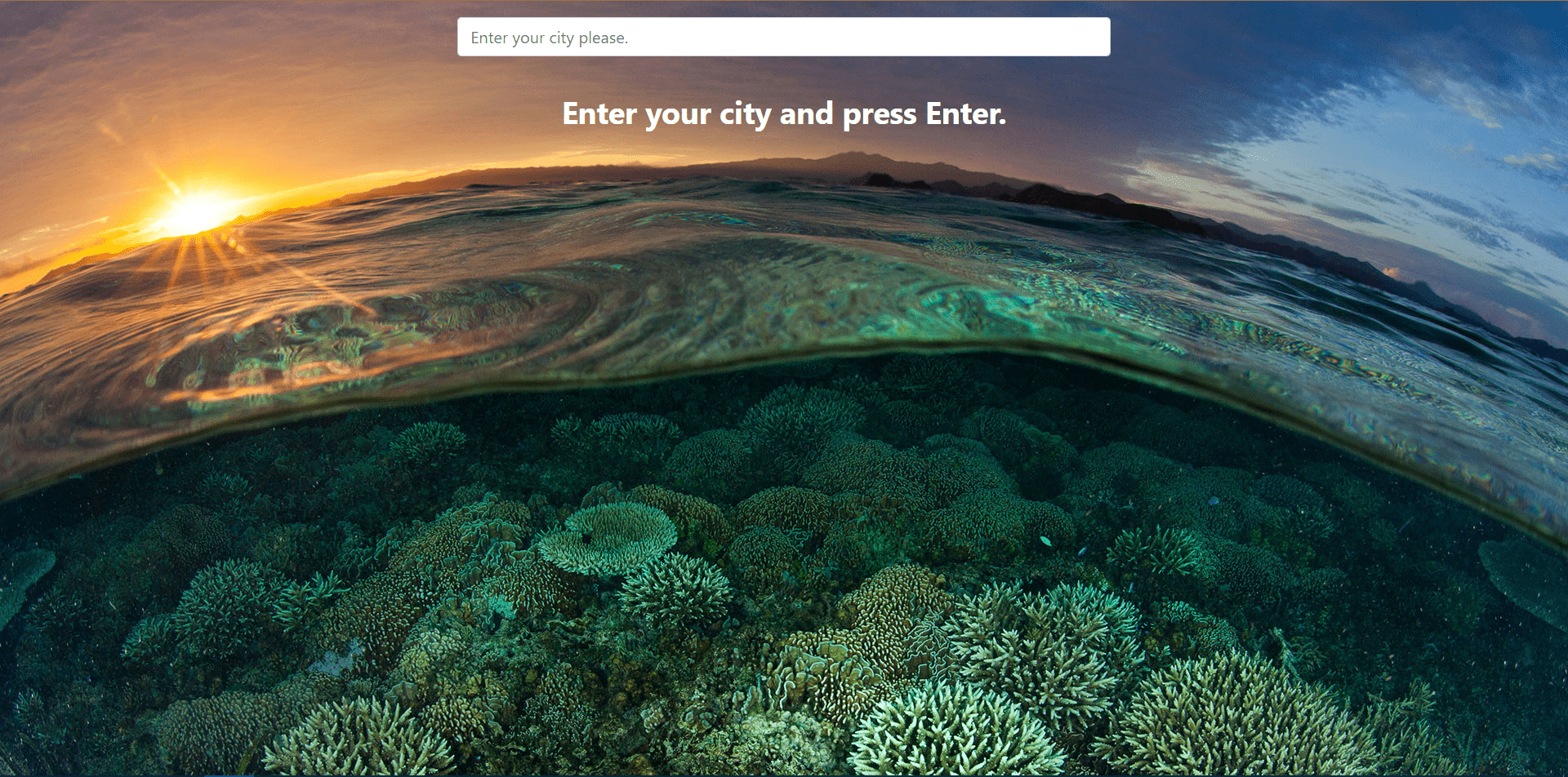The height and width of the screenshot is (777, 1568).
Task: Click the word 'city' in the heading
Action: [x=745, y=115]
